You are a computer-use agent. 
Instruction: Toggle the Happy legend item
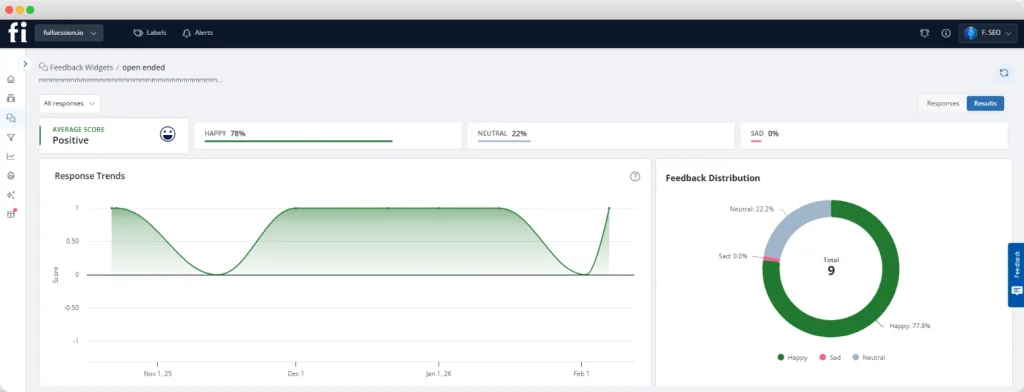pyautogui.click(x=792, y=357)
